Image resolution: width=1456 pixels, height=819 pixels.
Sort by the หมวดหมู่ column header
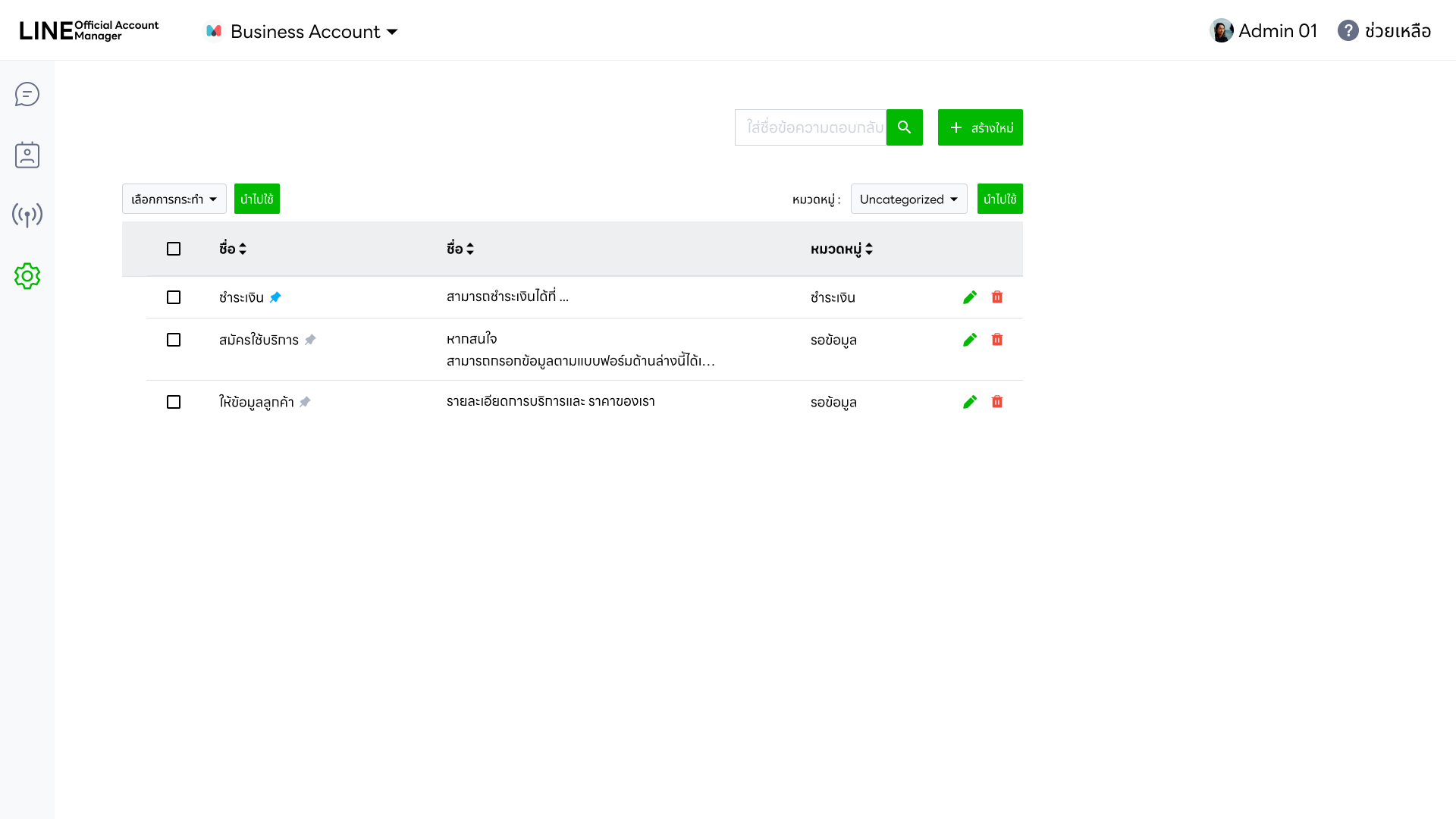842,249
